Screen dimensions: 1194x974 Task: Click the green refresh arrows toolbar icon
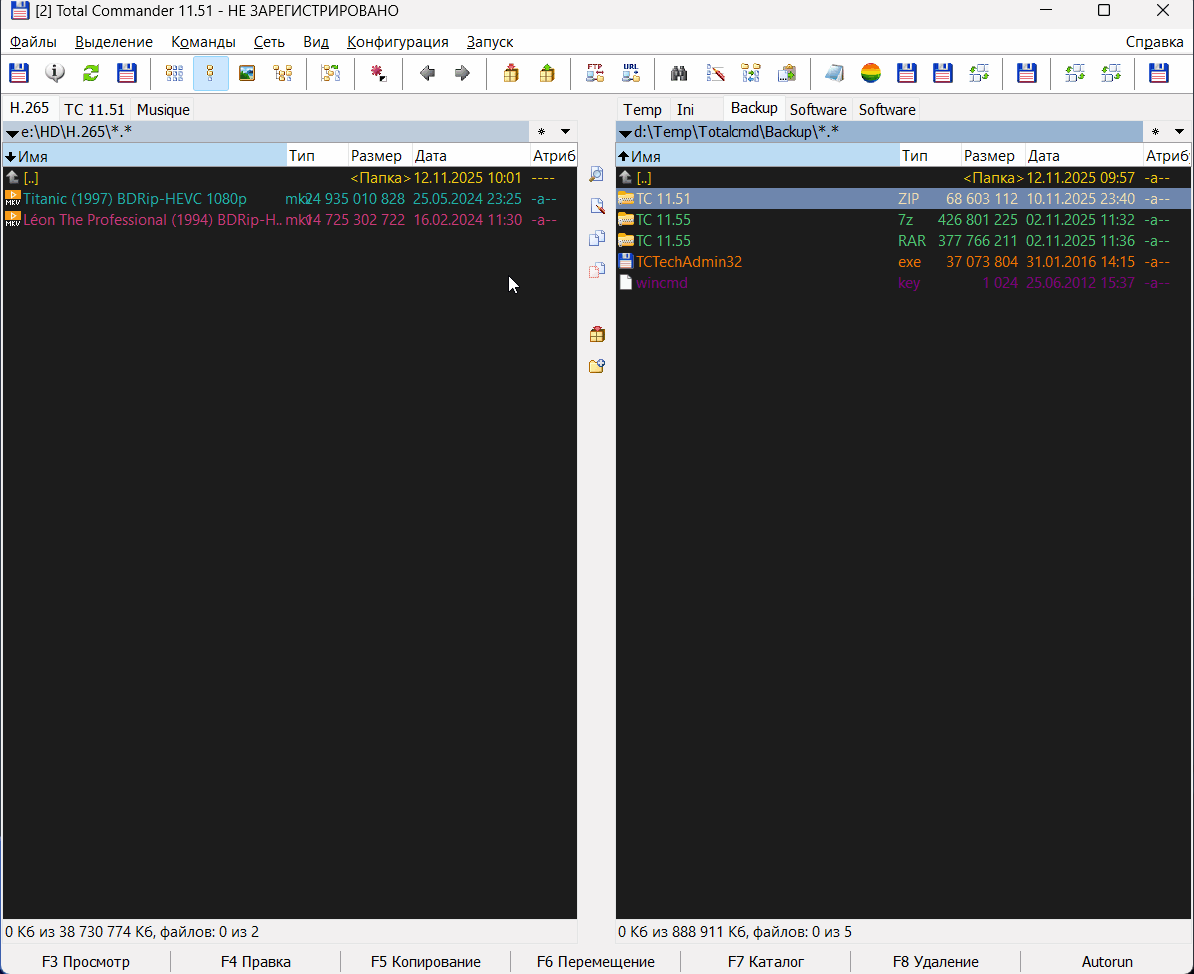(x=91, y=73)
